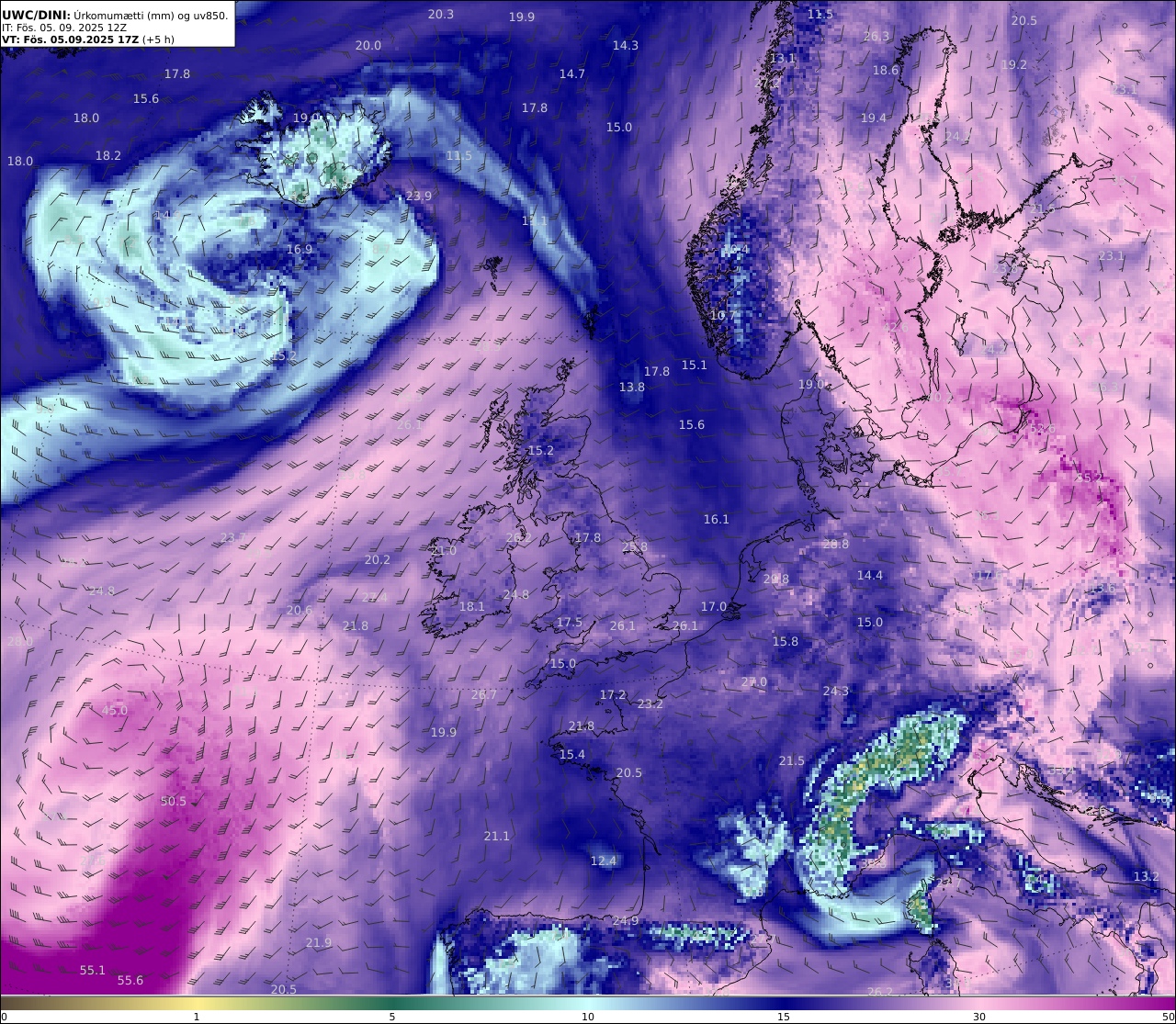Select the 13.2 value label
This screenshot has height=1024, width=1176.
[1147, 877]
